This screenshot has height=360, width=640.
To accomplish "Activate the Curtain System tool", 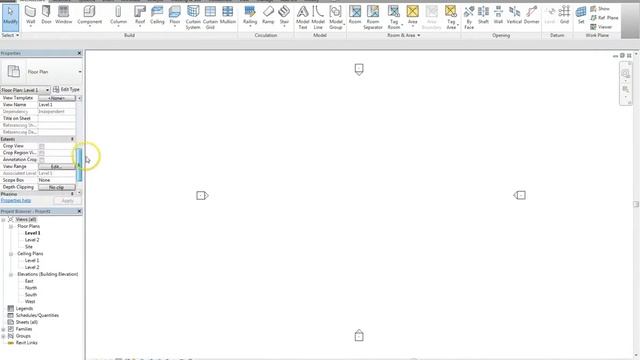I will point(193,17).
